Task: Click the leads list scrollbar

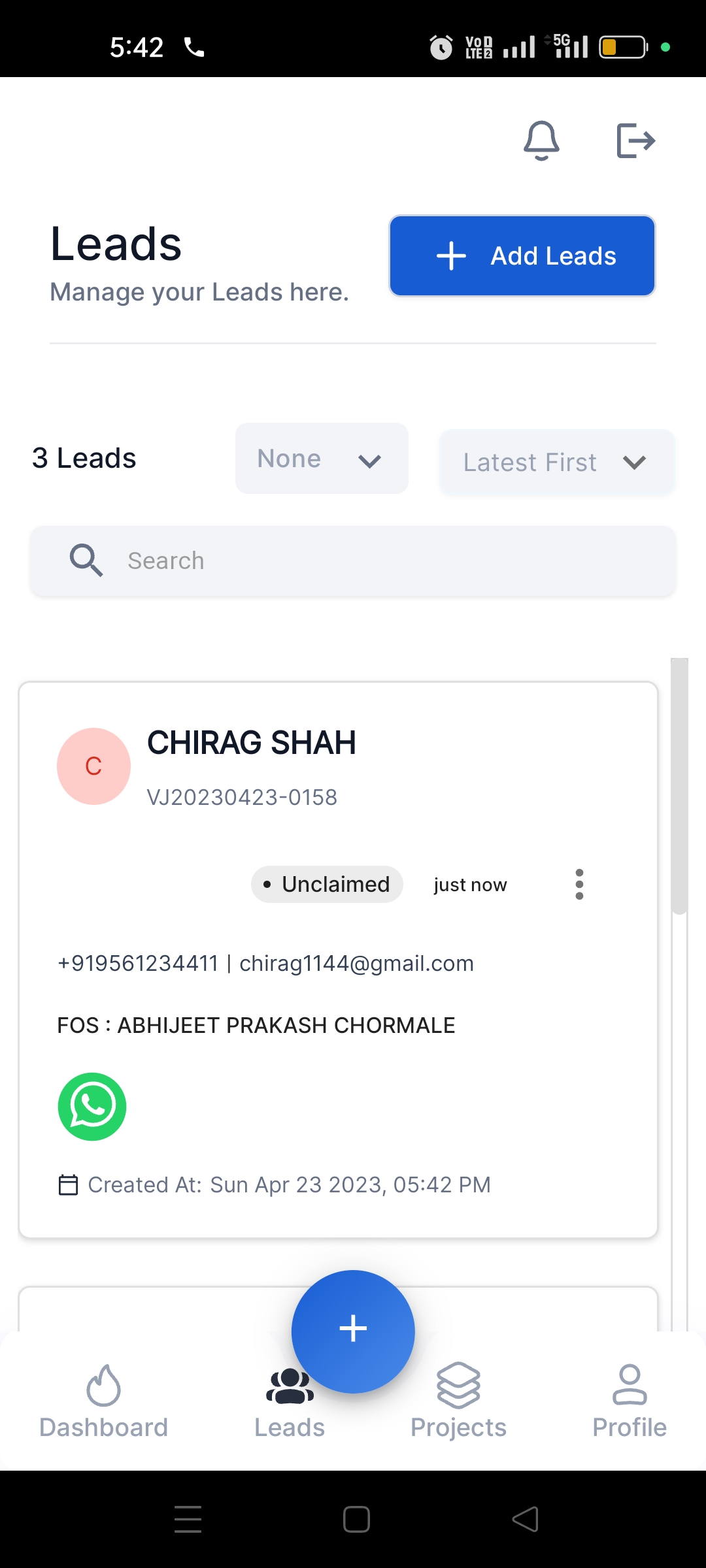Action: coord(679,784)
